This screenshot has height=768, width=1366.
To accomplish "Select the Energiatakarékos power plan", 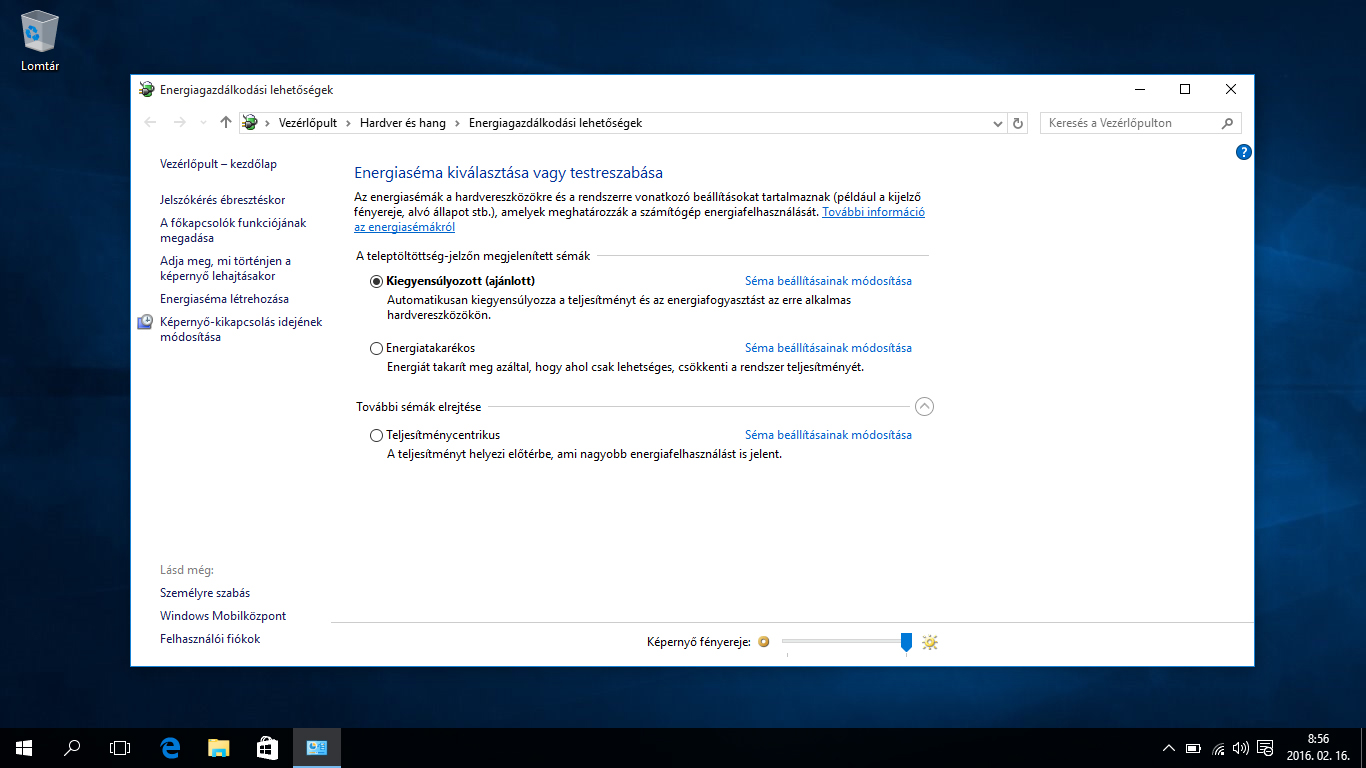I will (x=377, y=349).
